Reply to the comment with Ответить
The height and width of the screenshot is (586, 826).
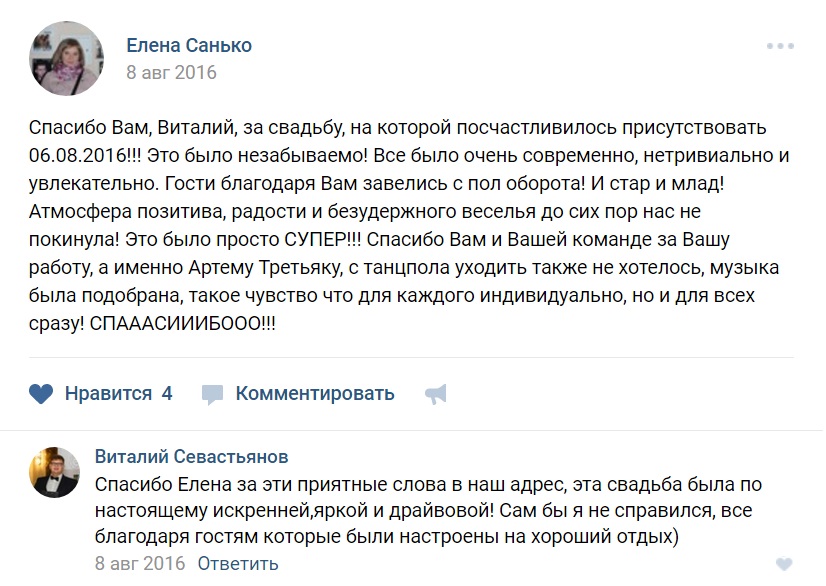(x=238, y=563)
